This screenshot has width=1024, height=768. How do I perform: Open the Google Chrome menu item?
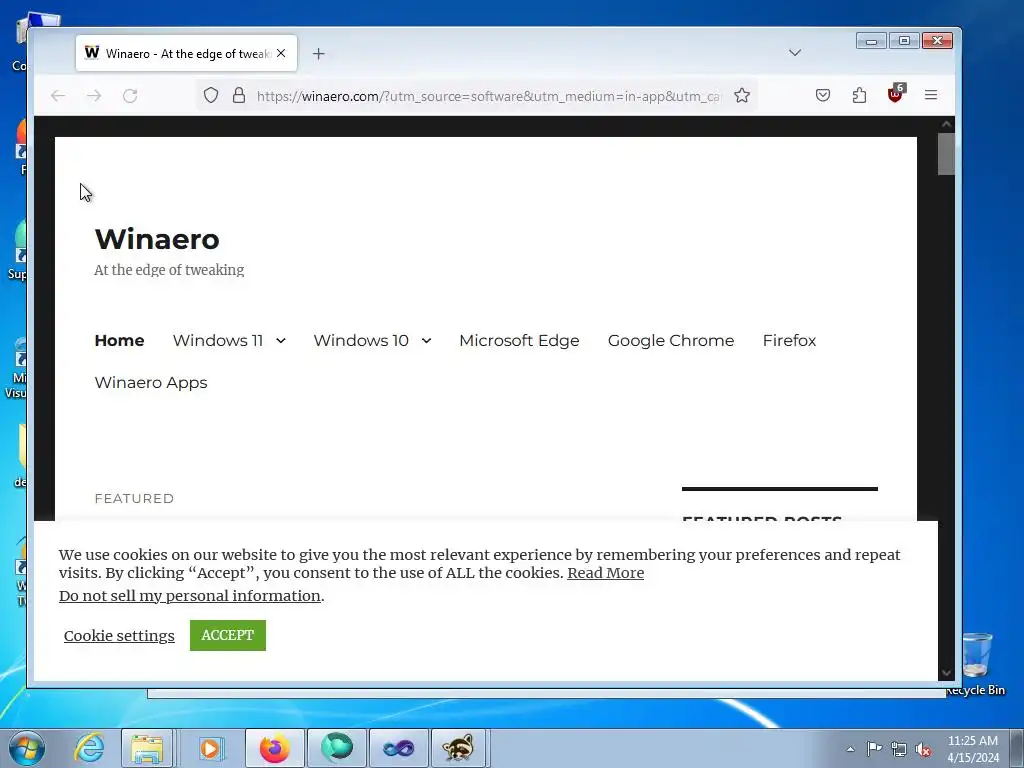tap(671, 340)
